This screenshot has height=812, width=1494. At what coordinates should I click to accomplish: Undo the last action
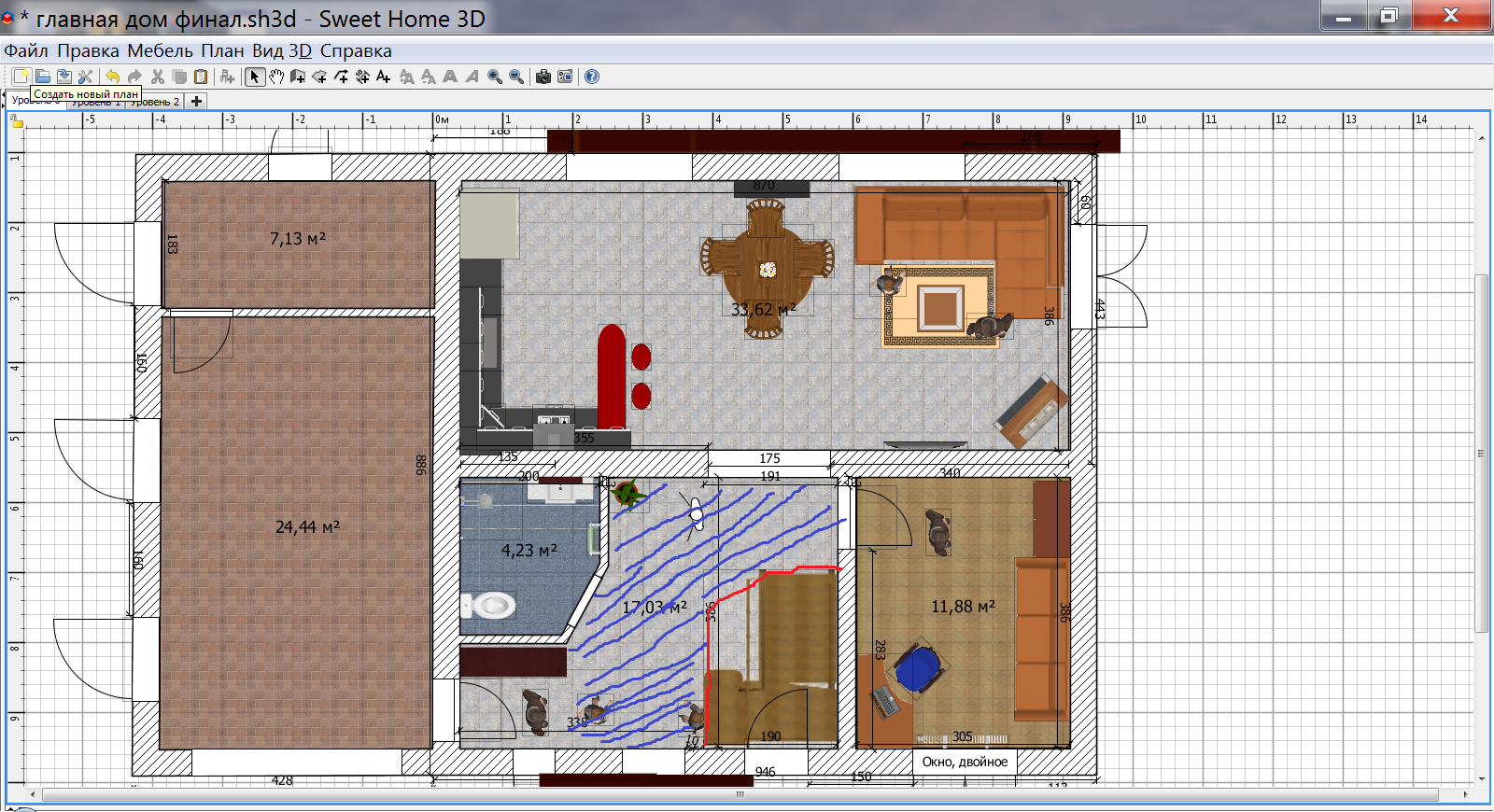113,77
